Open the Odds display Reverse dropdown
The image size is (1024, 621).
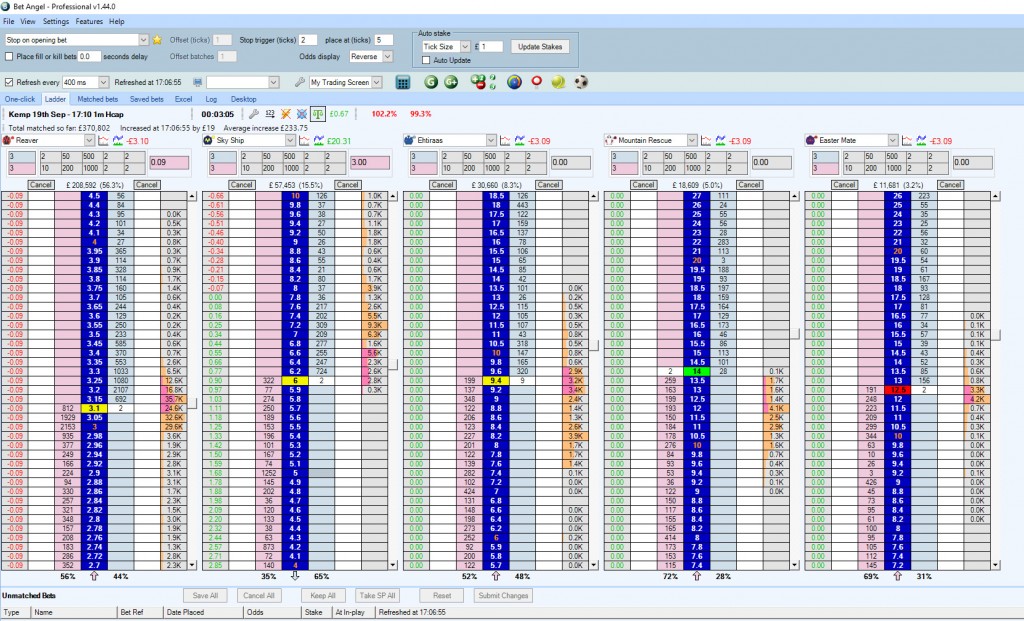click(x=387, y=57)
